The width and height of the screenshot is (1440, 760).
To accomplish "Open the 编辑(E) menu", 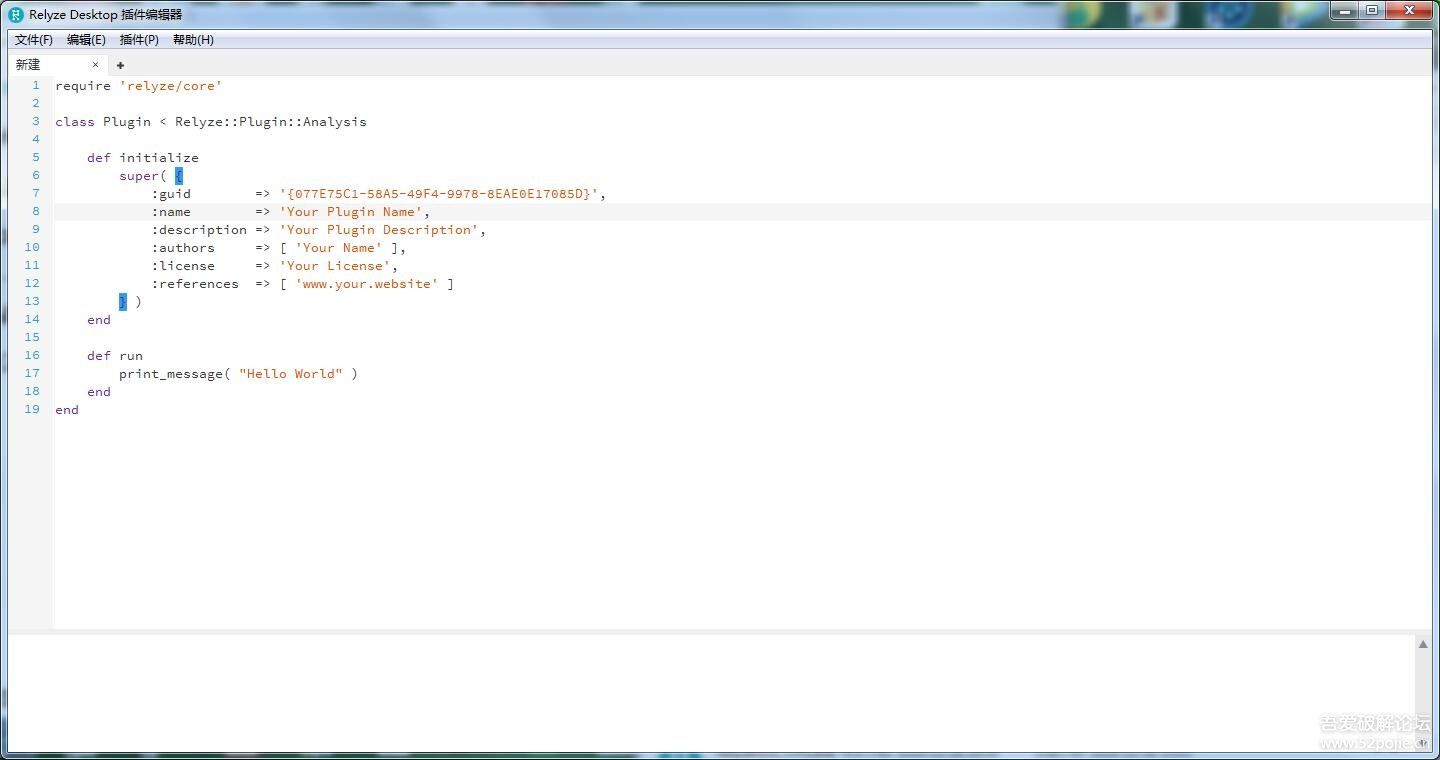I will coord(86,40).
